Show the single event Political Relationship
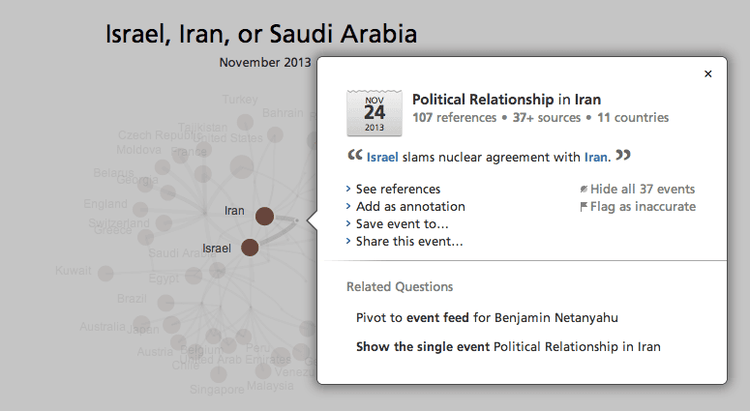 point(508,347)
